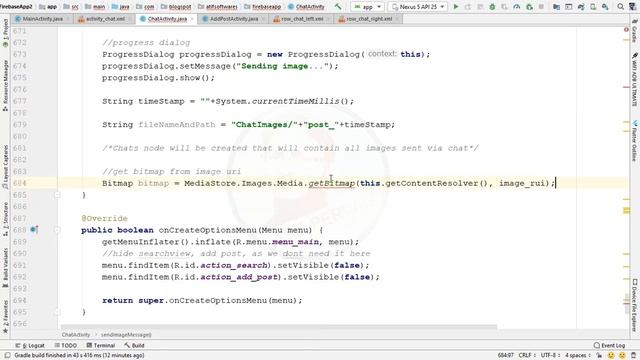Click 'src' breadcrumb in navigation bar
The width and height of the screenshot is (640, 360).
coord(71,7)
